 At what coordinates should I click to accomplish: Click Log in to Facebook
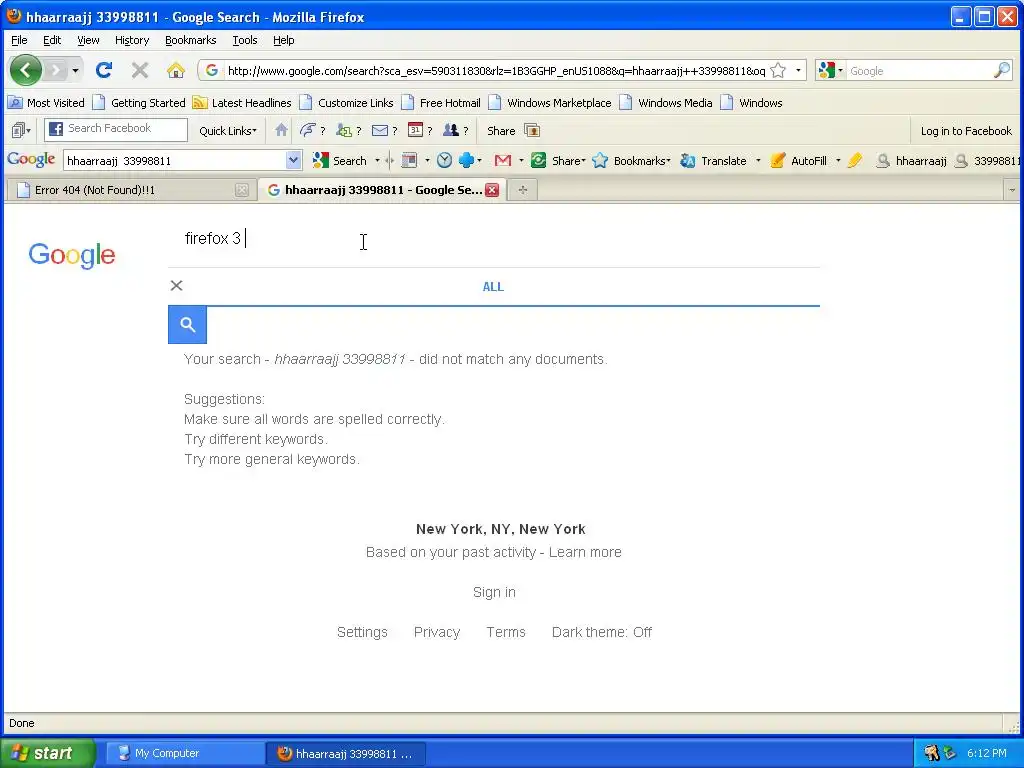[x=966, y=131]
